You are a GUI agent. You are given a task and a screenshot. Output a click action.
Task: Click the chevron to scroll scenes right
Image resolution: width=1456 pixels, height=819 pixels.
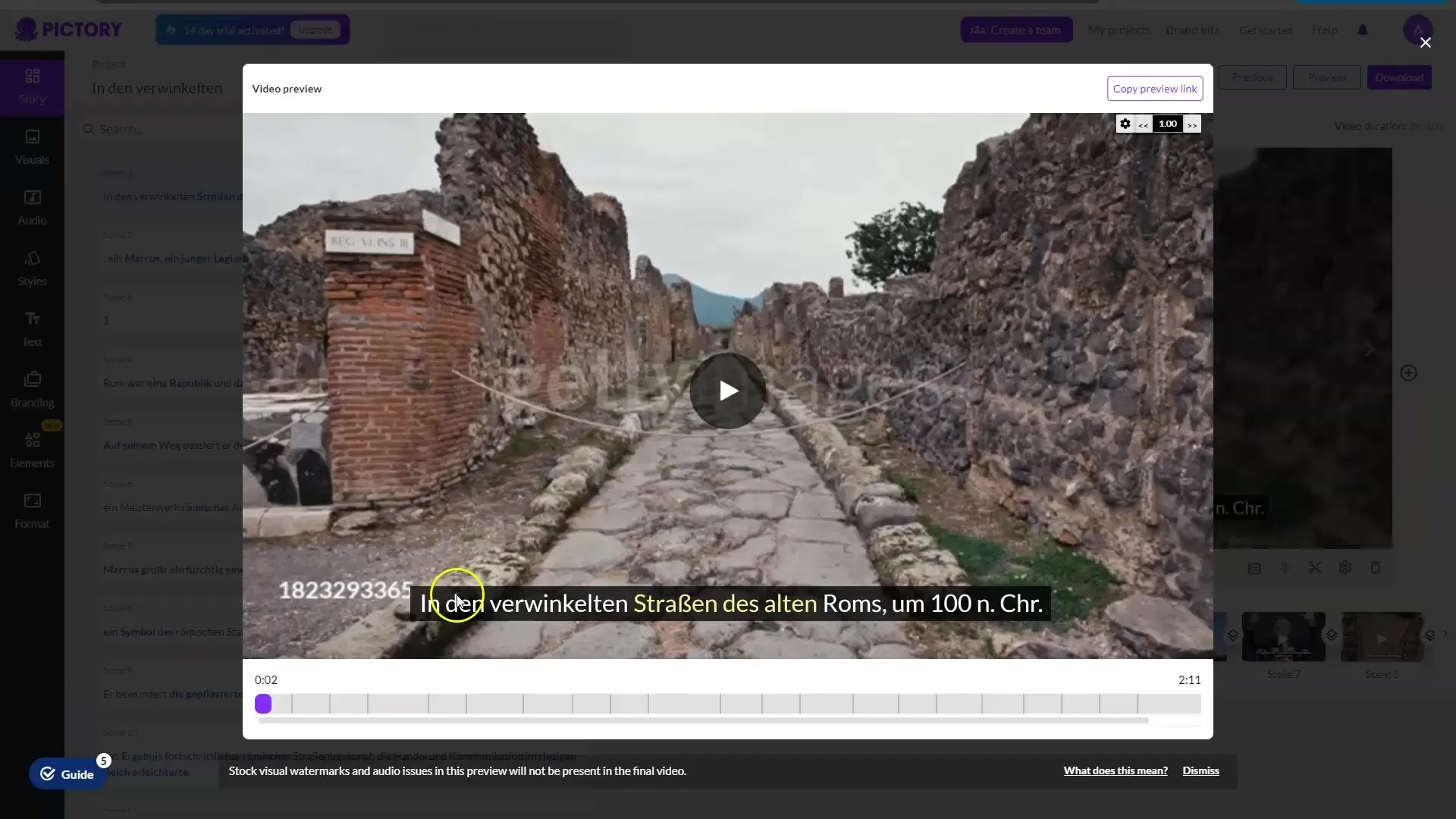[1445, 634]
